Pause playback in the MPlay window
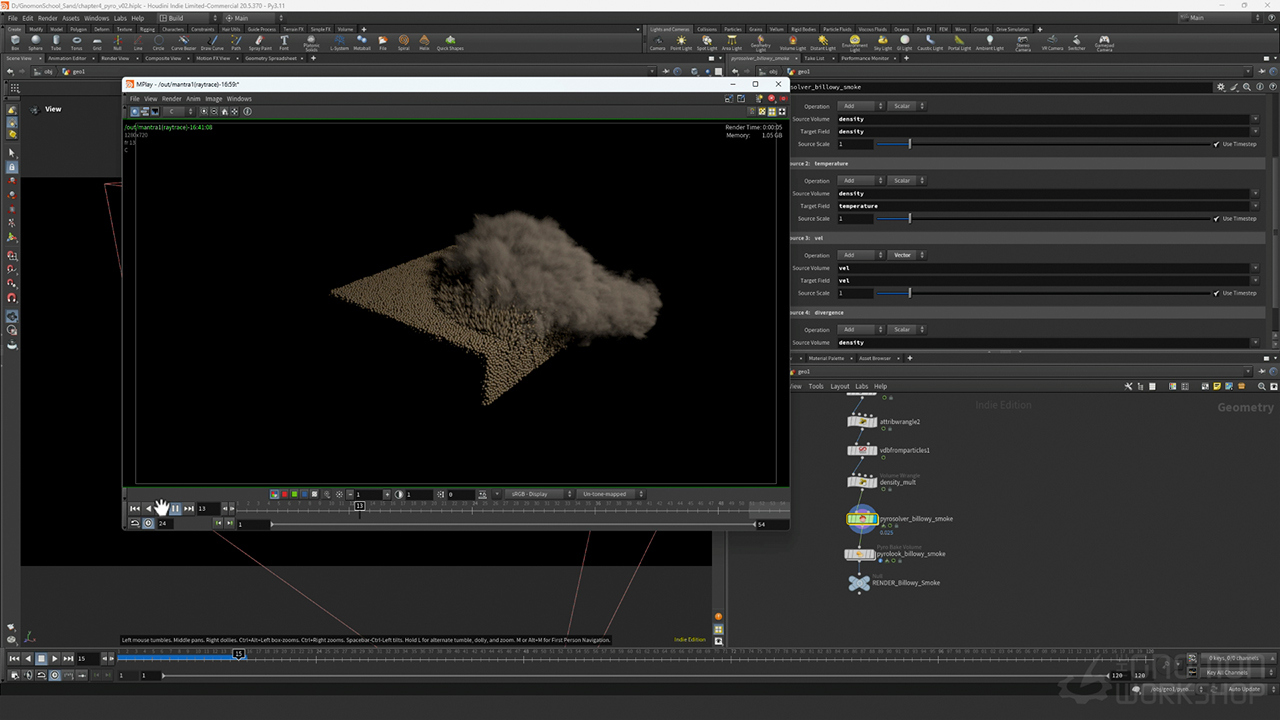Screen dimensions: 1280x720 coord(175,509)
